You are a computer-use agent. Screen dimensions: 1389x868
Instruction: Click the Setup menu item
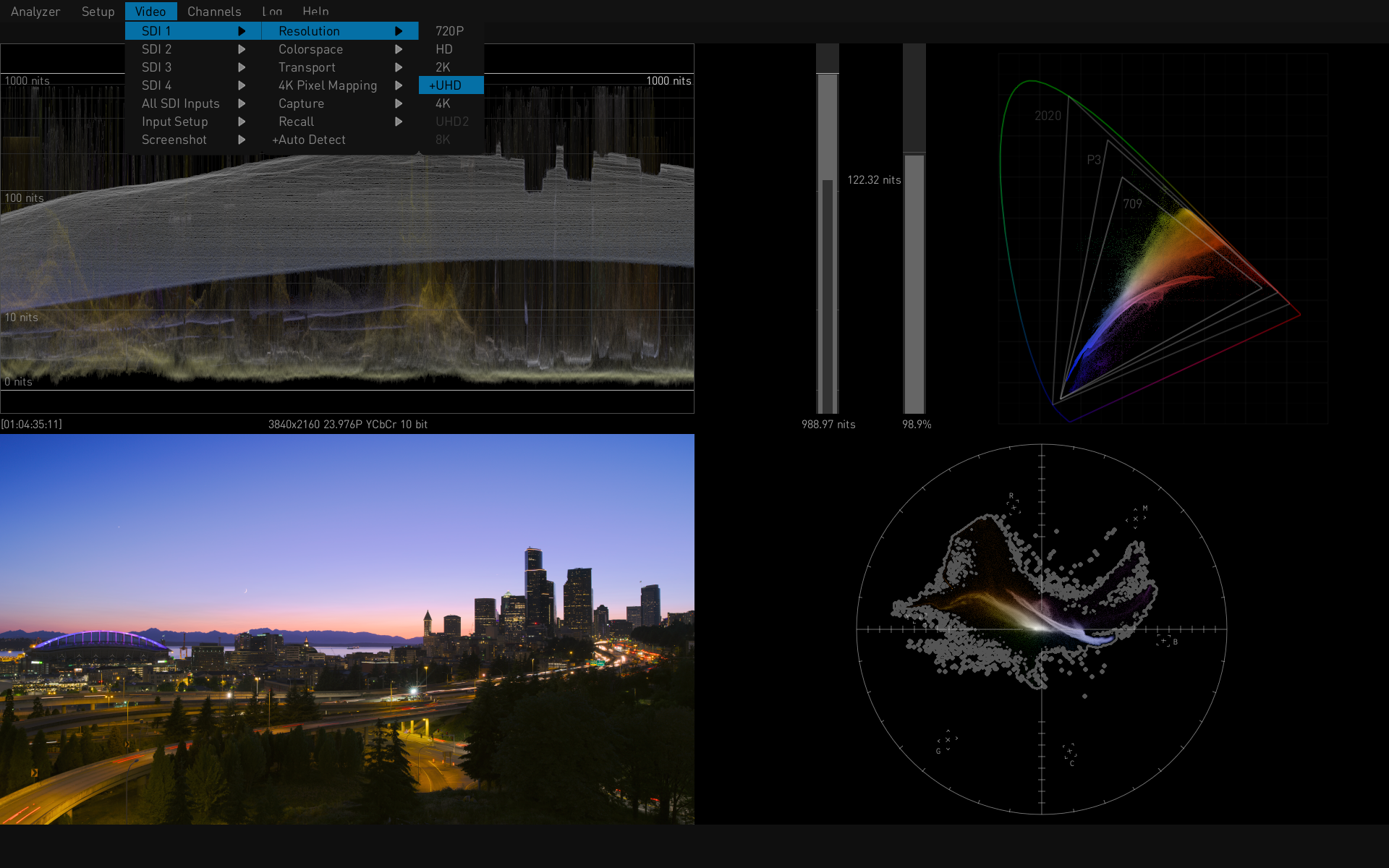(98, 12)
